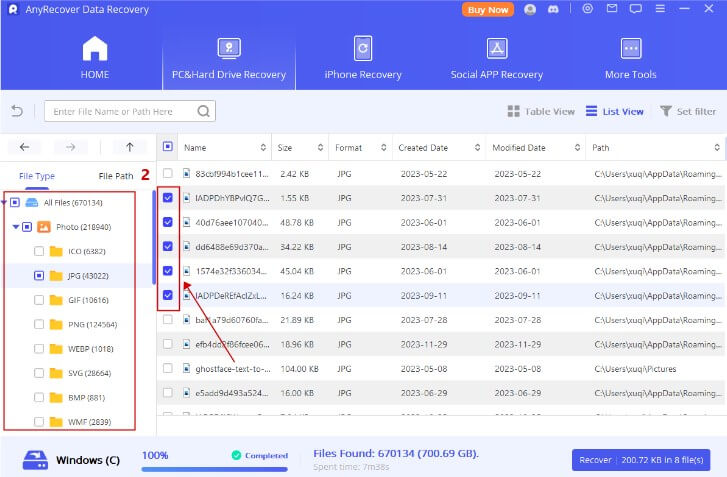
Task: Sort files by Size column arrows
Action: pyautogui.click(x=320, y=147)
